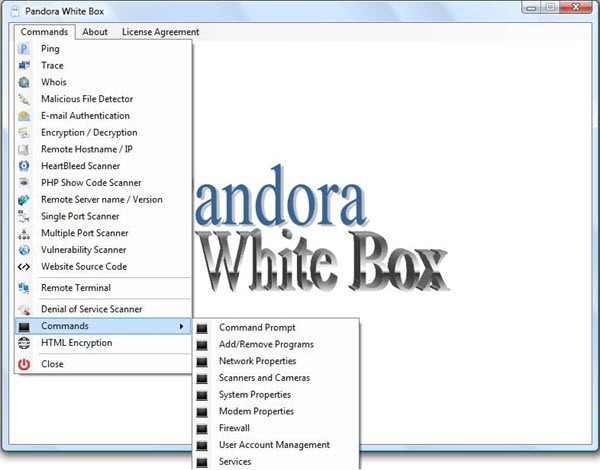Click the Denial of Service Scanner icon
Image resolution: width=600 pixels, height=470 pixels.
[x=24, y=309]
